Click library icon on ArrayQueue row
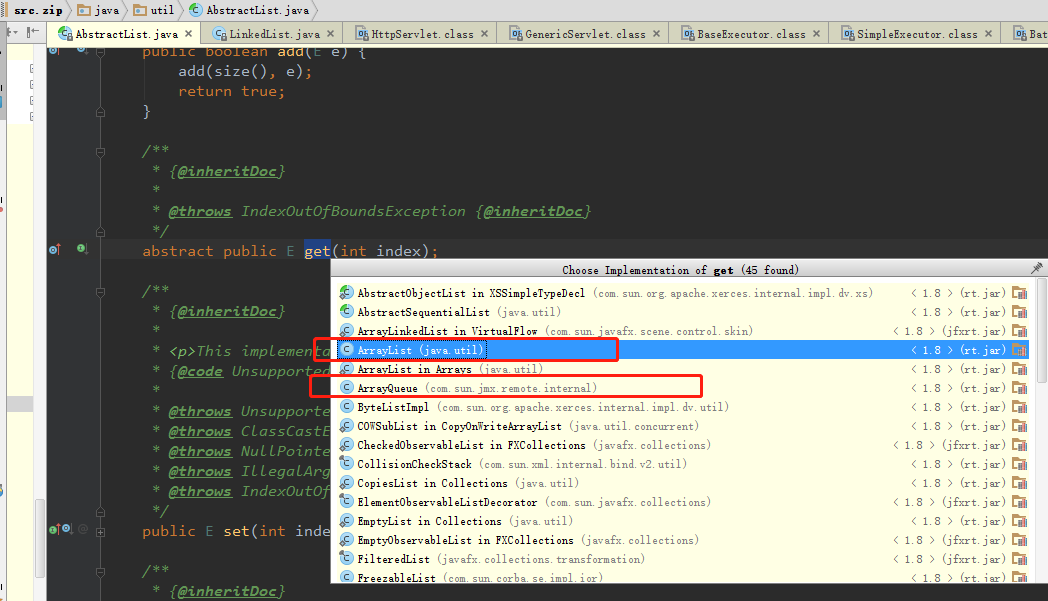Image resolution: width=1048 pixels, height=601 pixels. (x=1019, y=388)
